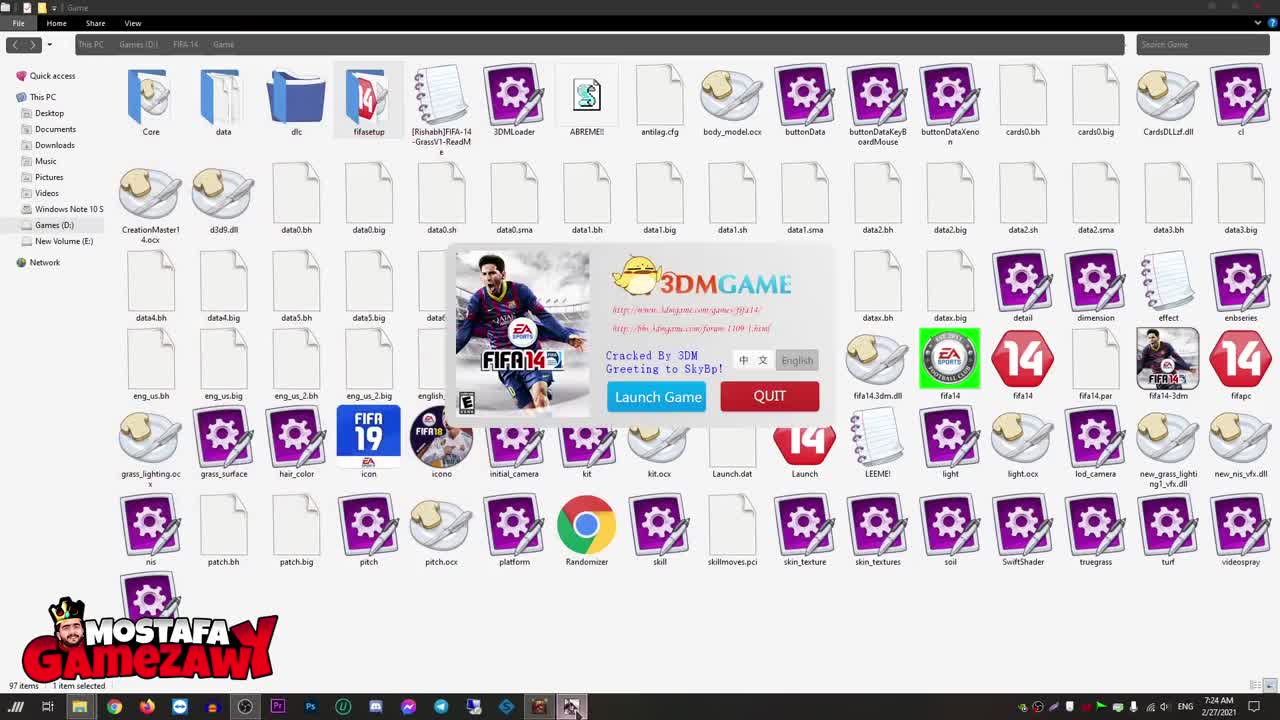This screenshot has height=720, width=1280.
Task: Open the Home ribbon tab
Action: (56, 23)
